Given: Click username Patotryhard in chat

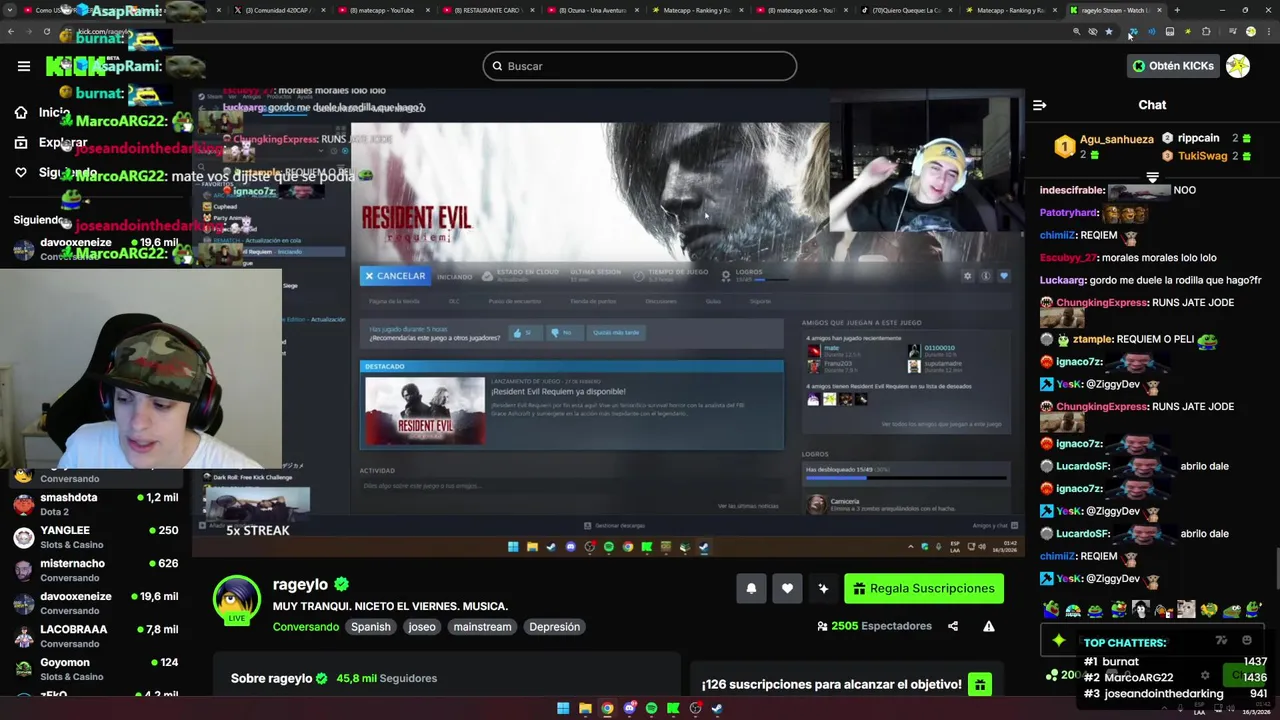Looking at the screenshot, I should pyautogui.click(x=1069, y=213).
